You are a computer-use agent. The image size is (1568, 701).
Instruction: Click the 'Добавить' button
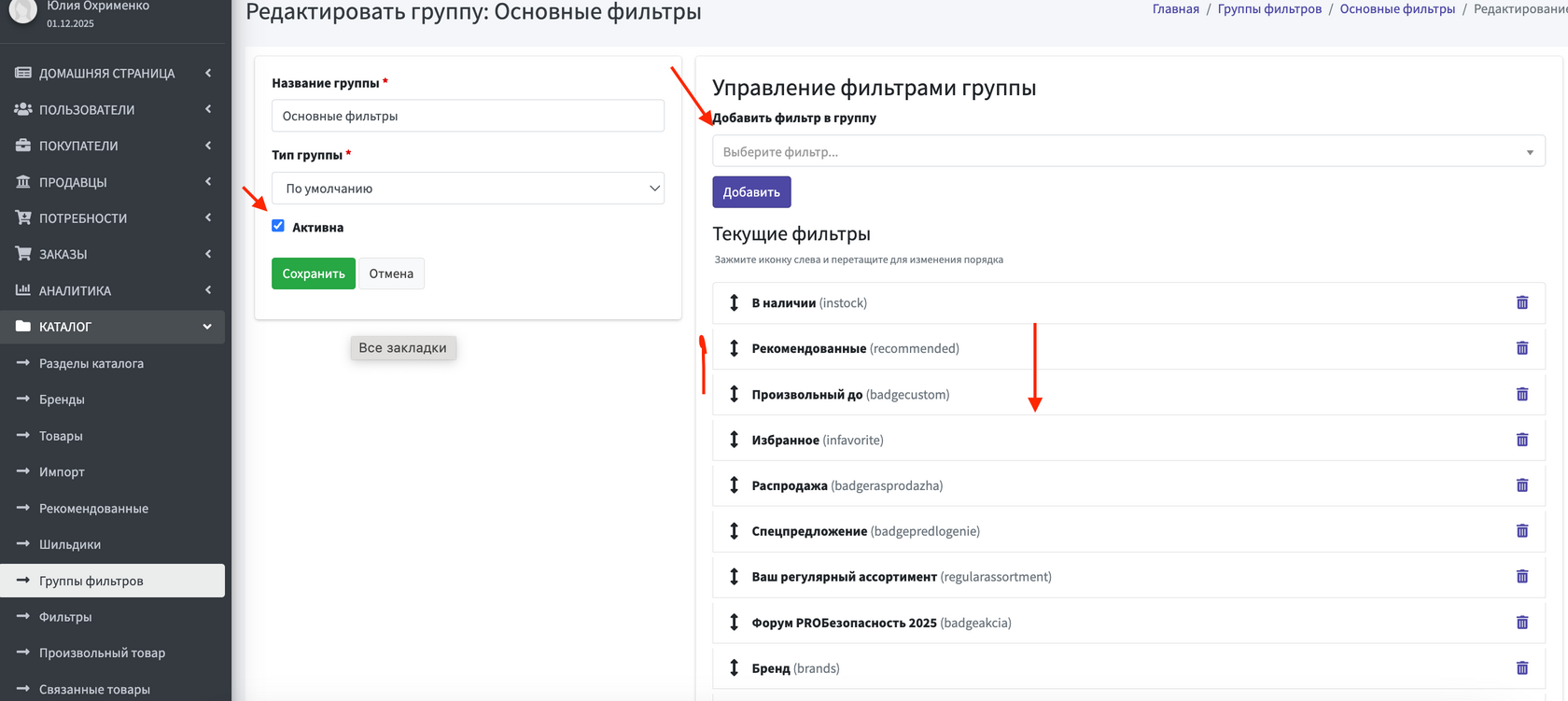coord(751,192)
